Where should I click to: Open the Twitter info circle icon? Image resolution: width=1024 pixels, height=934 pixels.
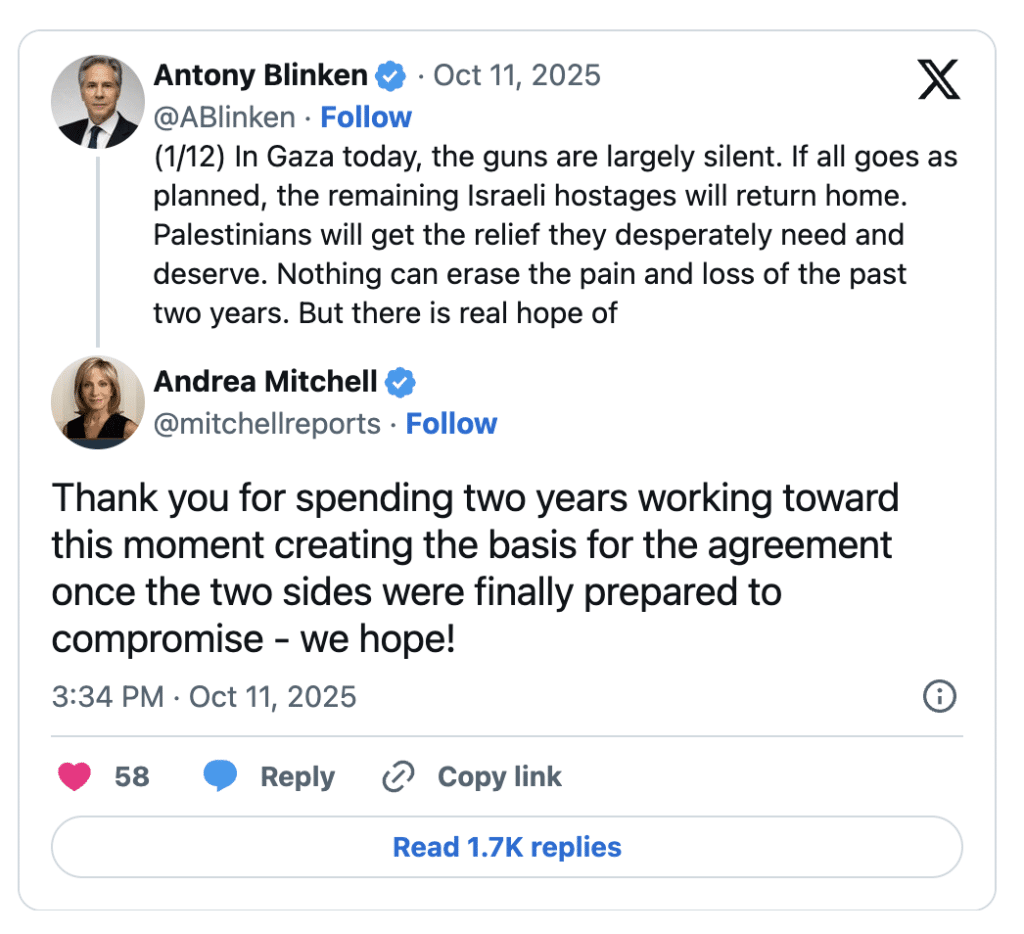point(939,696)
